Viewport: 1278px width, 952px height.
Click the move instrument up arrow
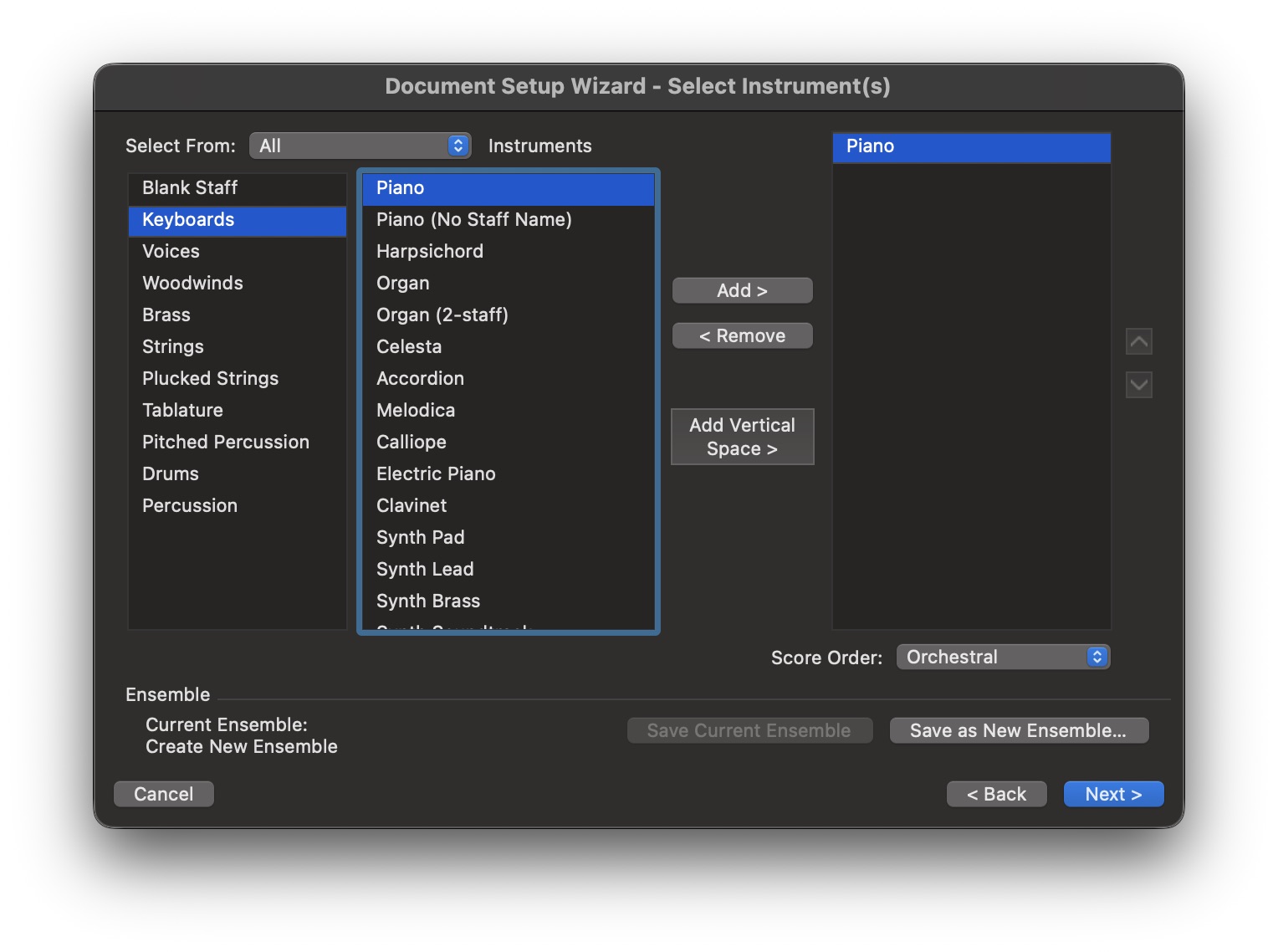click(x=1138, y=341)
